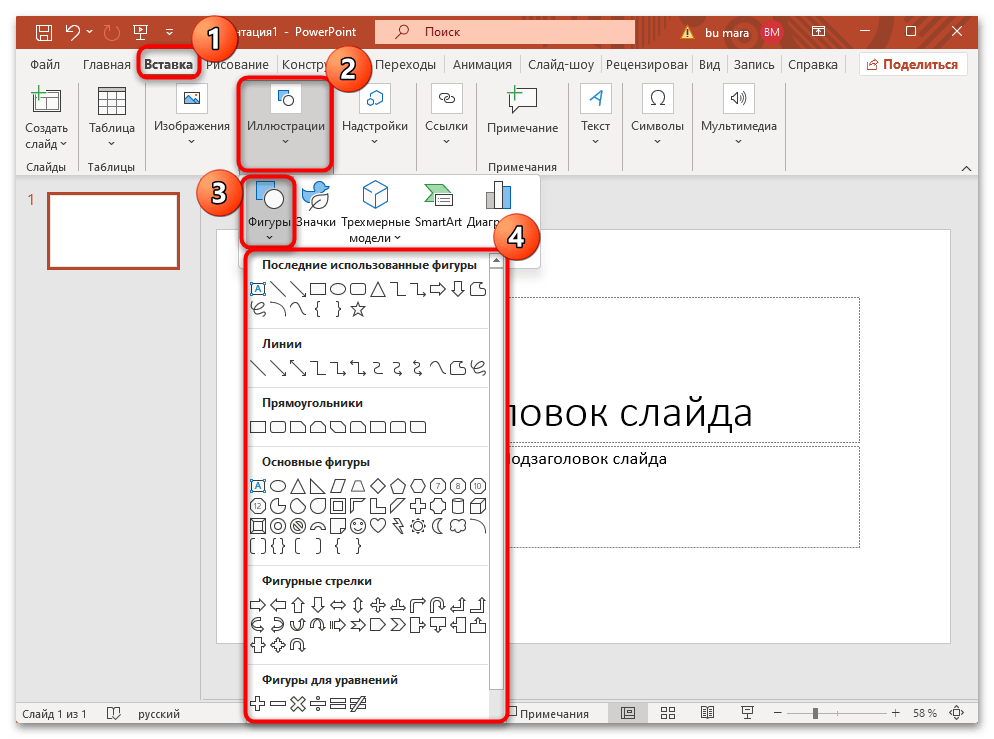The width and height of the screenshot is (994, 739).
Task: Open the Ссылки dropdown
Action: [446, 142]
